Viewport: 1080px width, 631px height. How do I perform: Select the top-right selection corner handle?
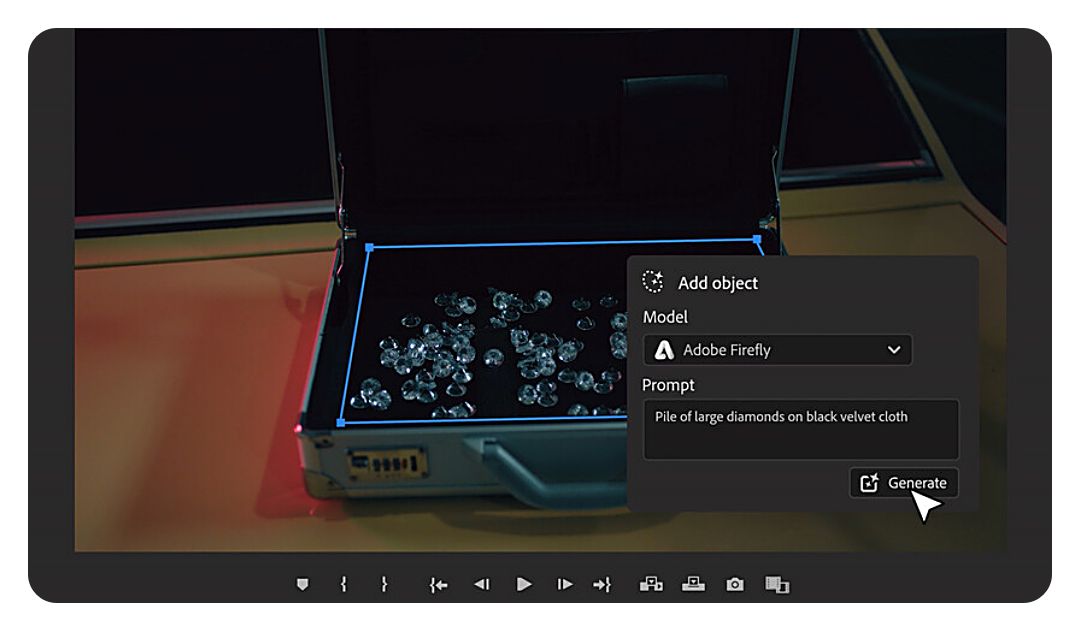(757, 239)
